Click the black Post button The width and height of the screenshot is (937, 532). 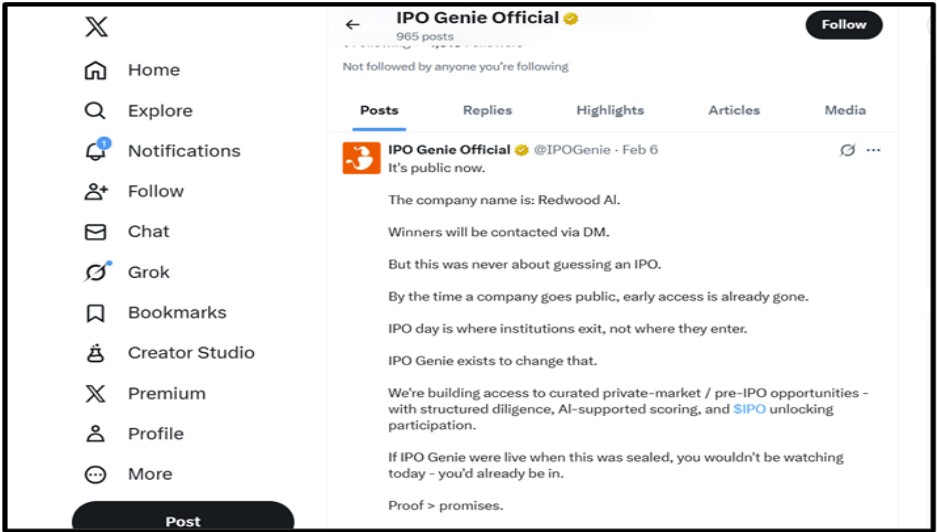click(183, 519)
